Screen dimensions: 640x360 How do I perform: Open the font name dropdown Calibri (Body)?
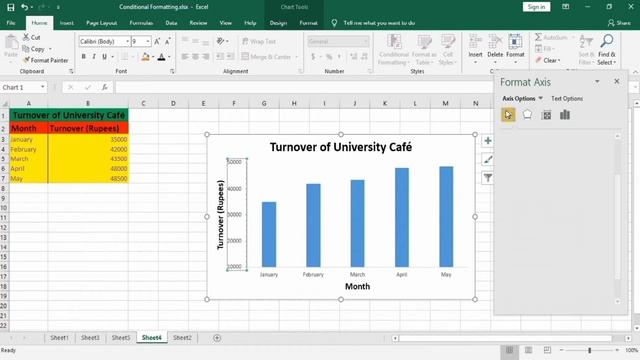click(127, 41)
